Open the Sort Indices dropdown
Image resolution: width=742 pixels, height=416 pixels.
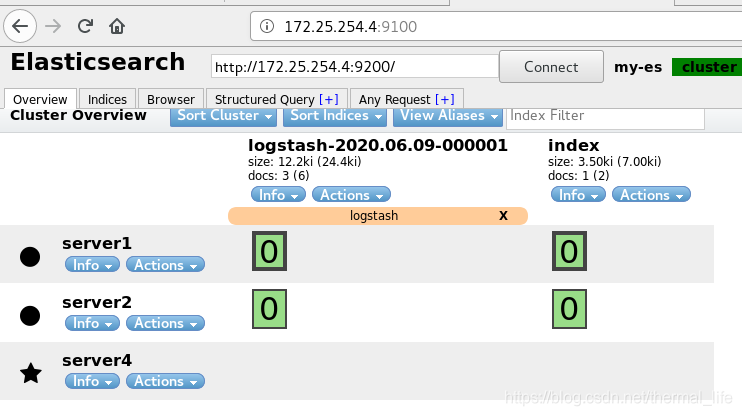336,116
